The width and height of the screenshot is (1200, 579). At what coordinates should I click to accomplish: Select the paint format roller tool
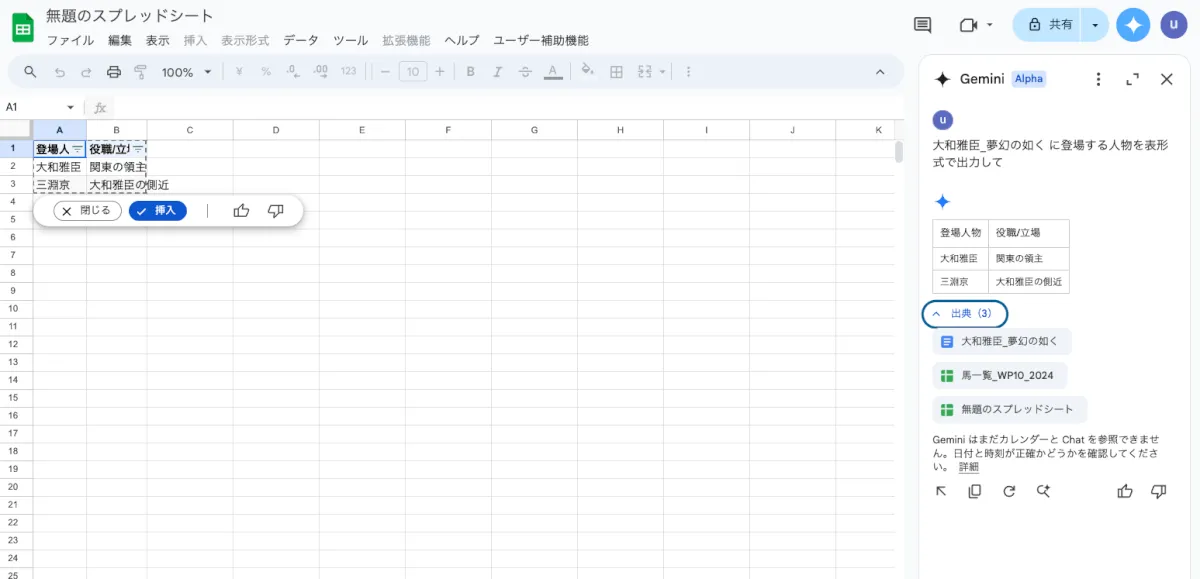click(x=140, y=72)
